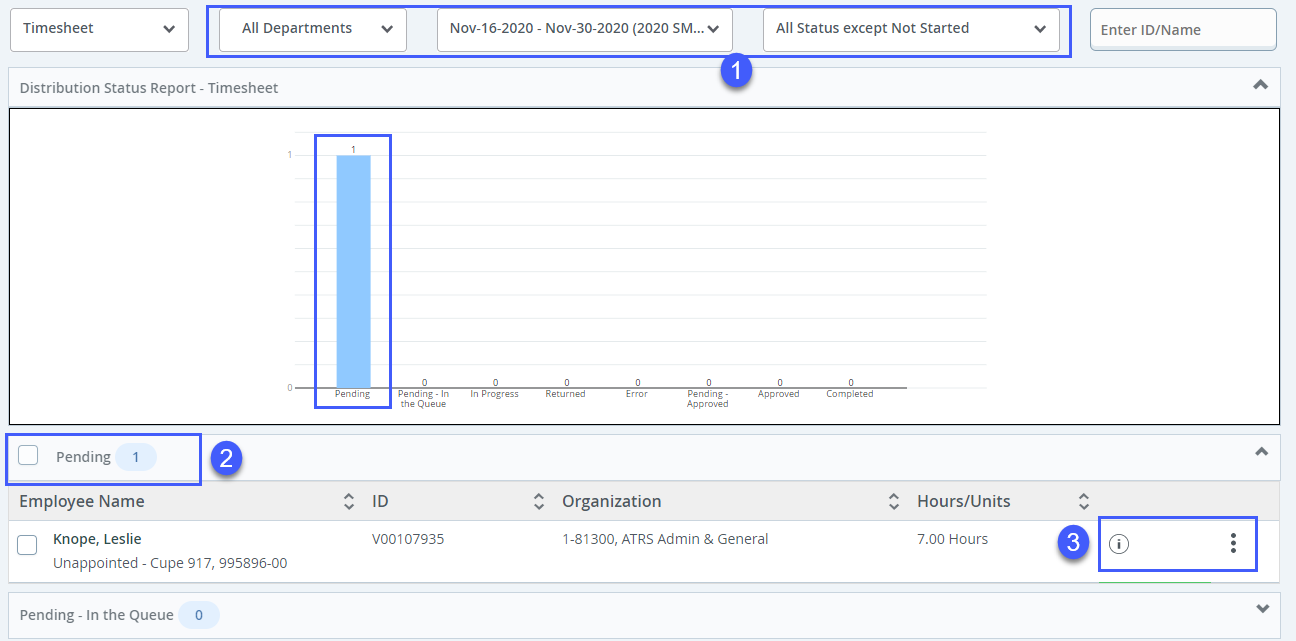
Task: Open the All Status except Not Started dropdown
Action: point(910,29)
